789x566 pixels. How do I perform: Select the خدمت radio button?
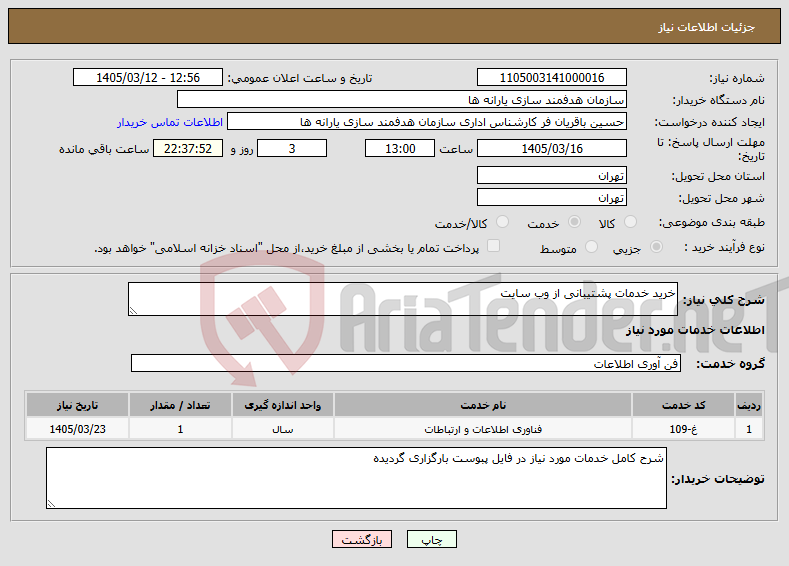[574, 222]
